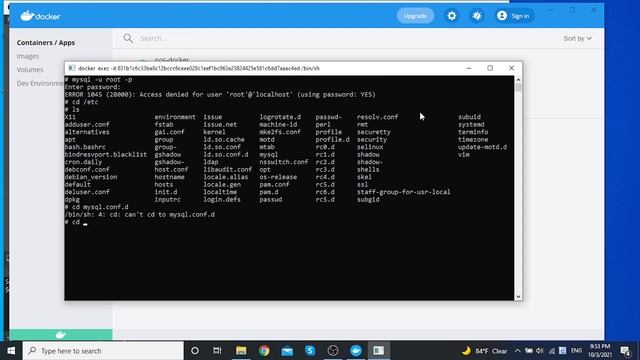Open Google Chrome from taskbar
The width and height of the screenshot is (640, 360).
[x=264, y=351]
